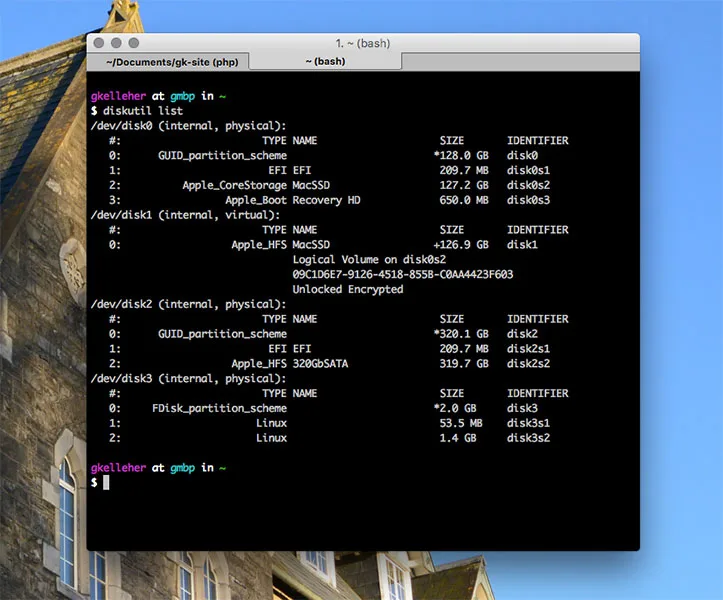Switch to the ~/Documents/gk-site (php) tab

click(x=167, y=62)
